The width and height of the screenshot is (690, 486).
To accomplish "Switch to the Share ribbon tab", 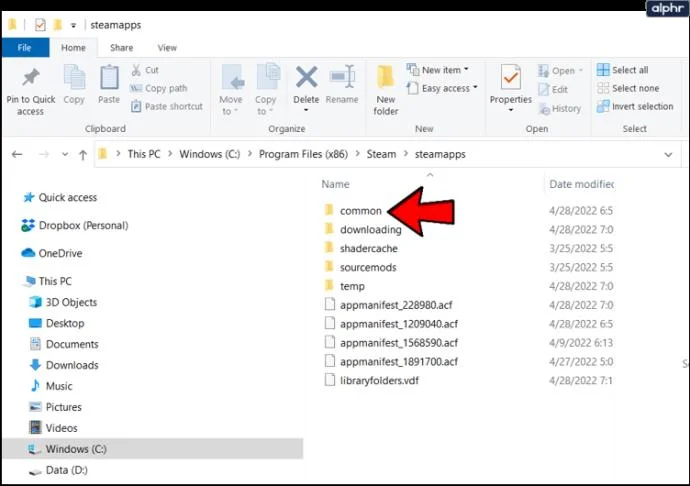I will pyautogui.click(x=121, y=48).
